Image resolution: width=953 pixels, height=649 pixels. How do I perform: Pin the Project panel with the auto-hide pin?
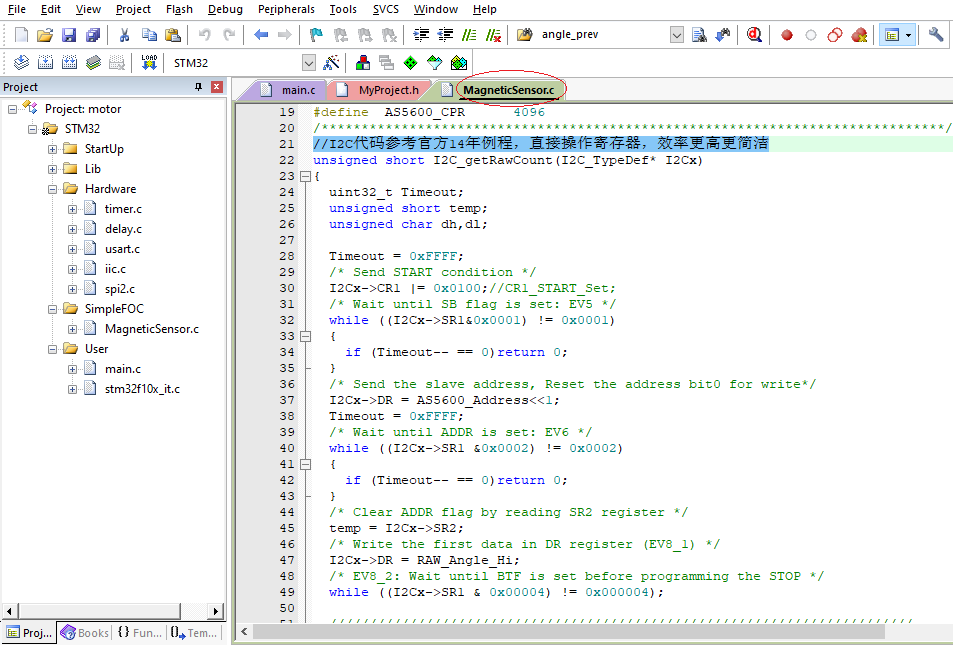200,86
